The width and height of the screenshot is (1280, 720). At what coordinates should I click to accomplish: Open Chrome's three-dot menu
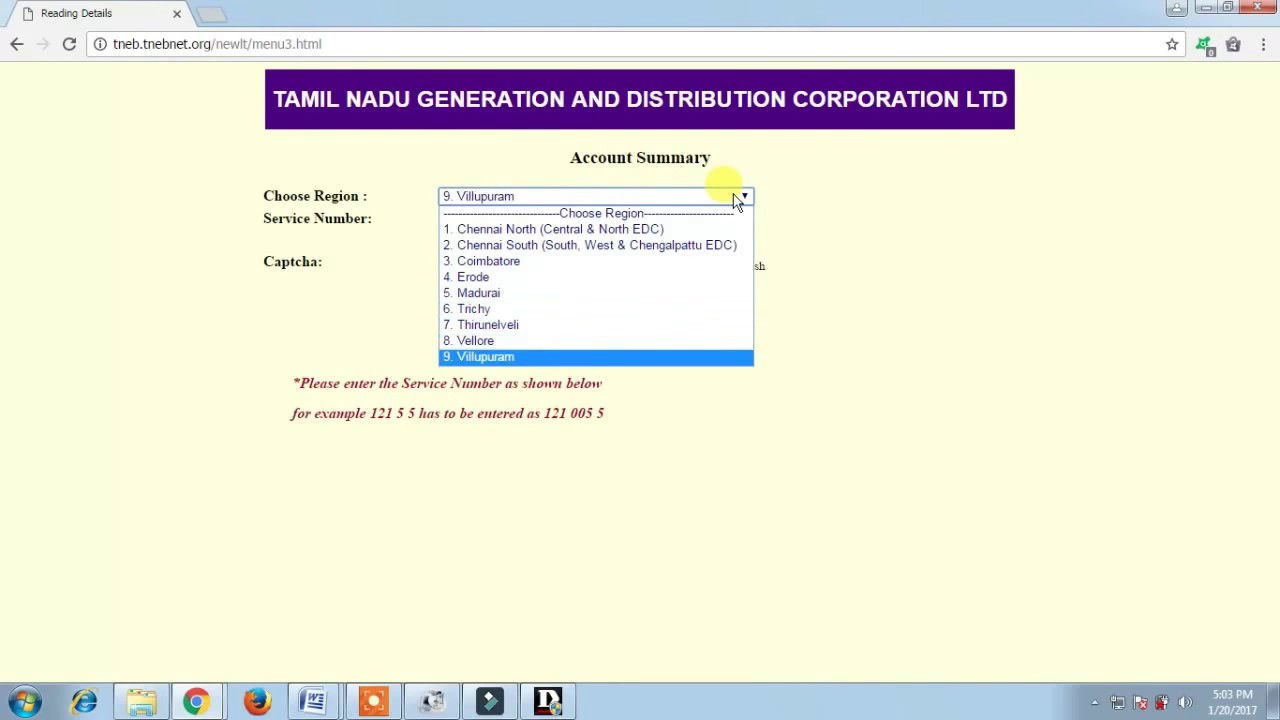pyautogui.click(x=1263, y=44)
